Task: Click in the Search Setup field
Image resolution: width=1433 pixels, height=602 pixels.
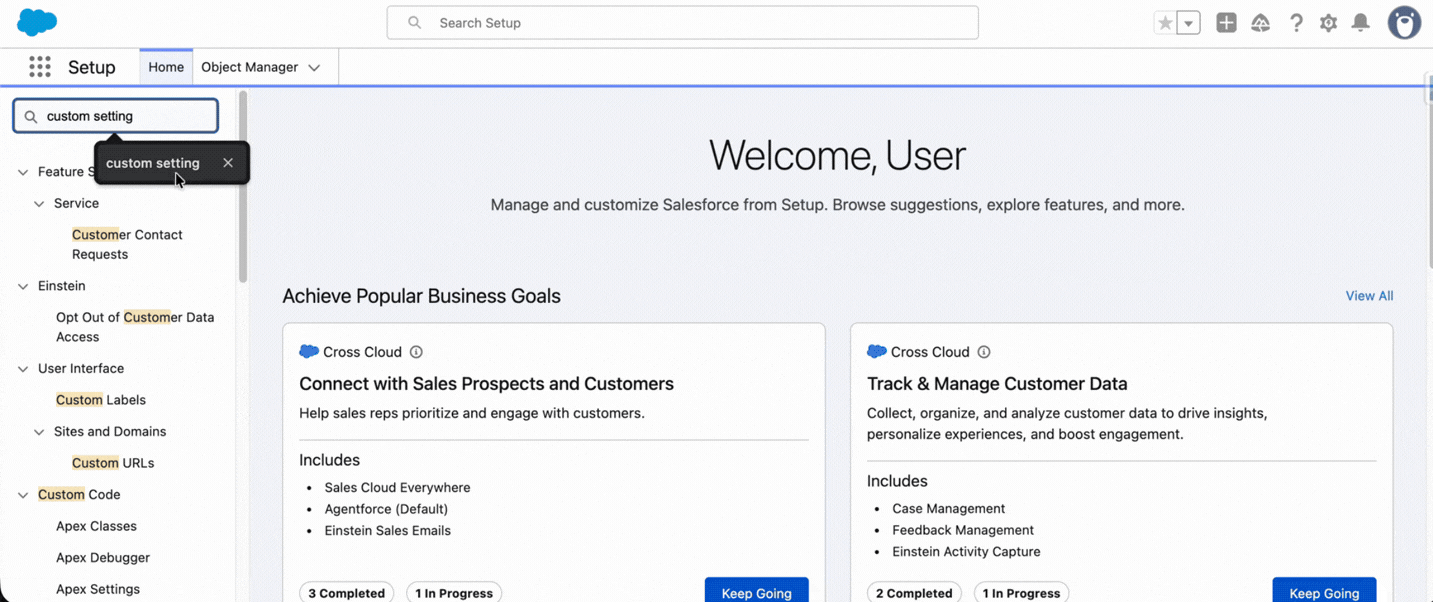Action: click(x=683, y=23)
